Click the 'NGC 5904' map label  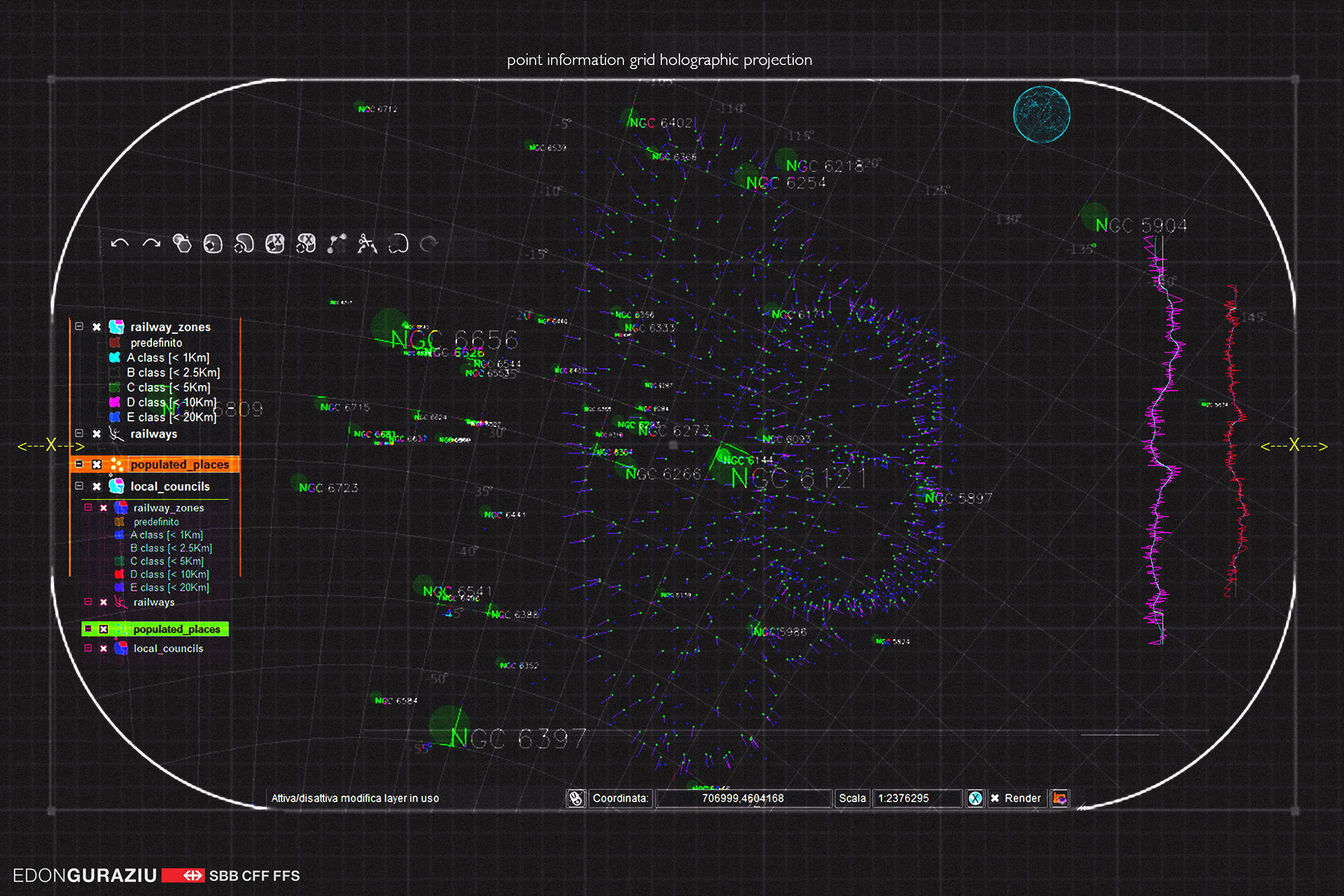1141,225
